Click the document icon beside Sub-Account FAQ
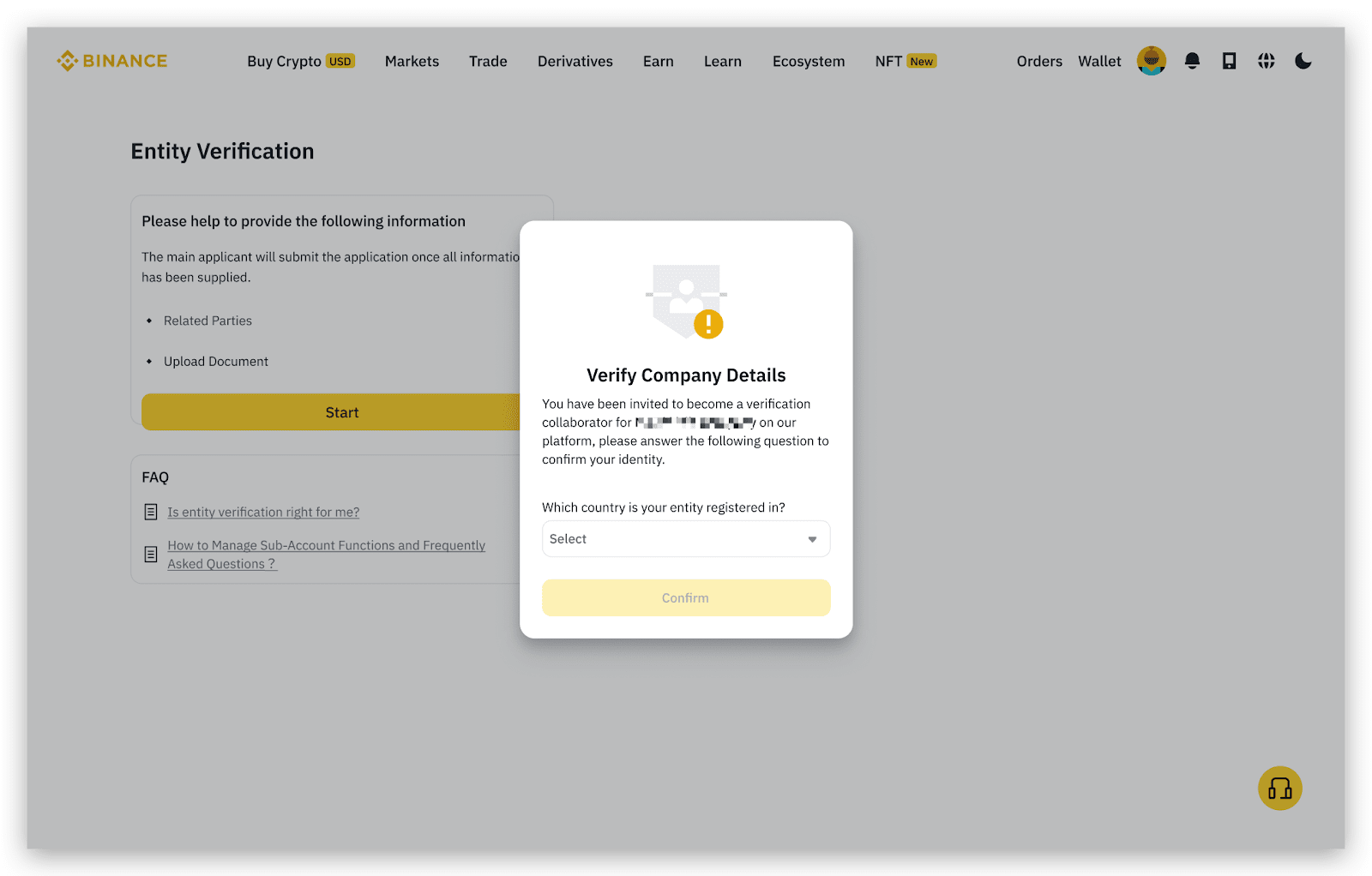The width and height of the screenshot is (1372, 876). [151, 555]
